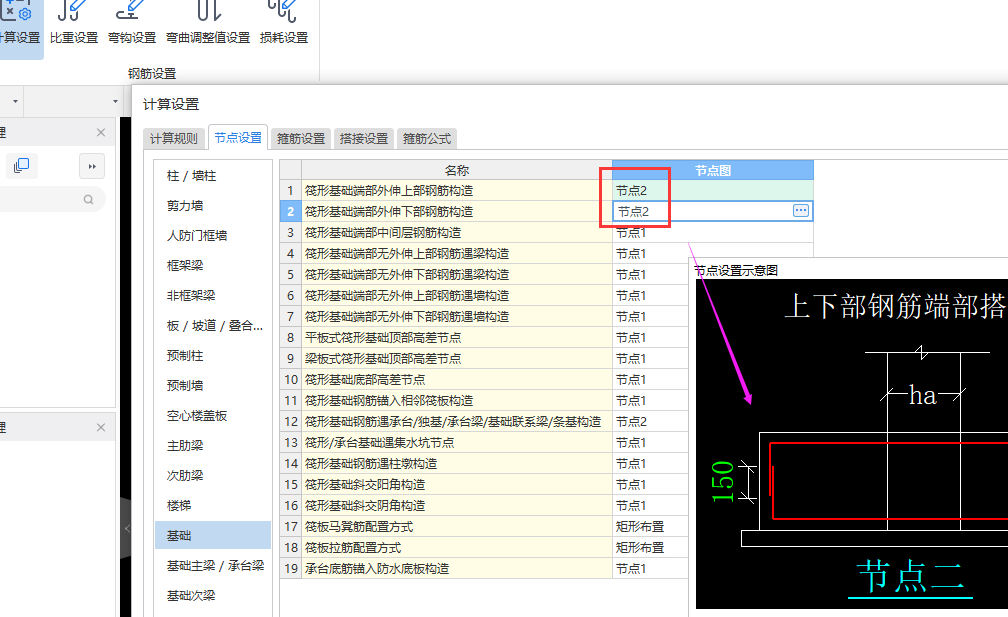Select row 筏形基础端部无外伸下部钢筋遇墙构造
Image resolution: width=1008 pixels, height=617 pixels.
coord(456,317)
